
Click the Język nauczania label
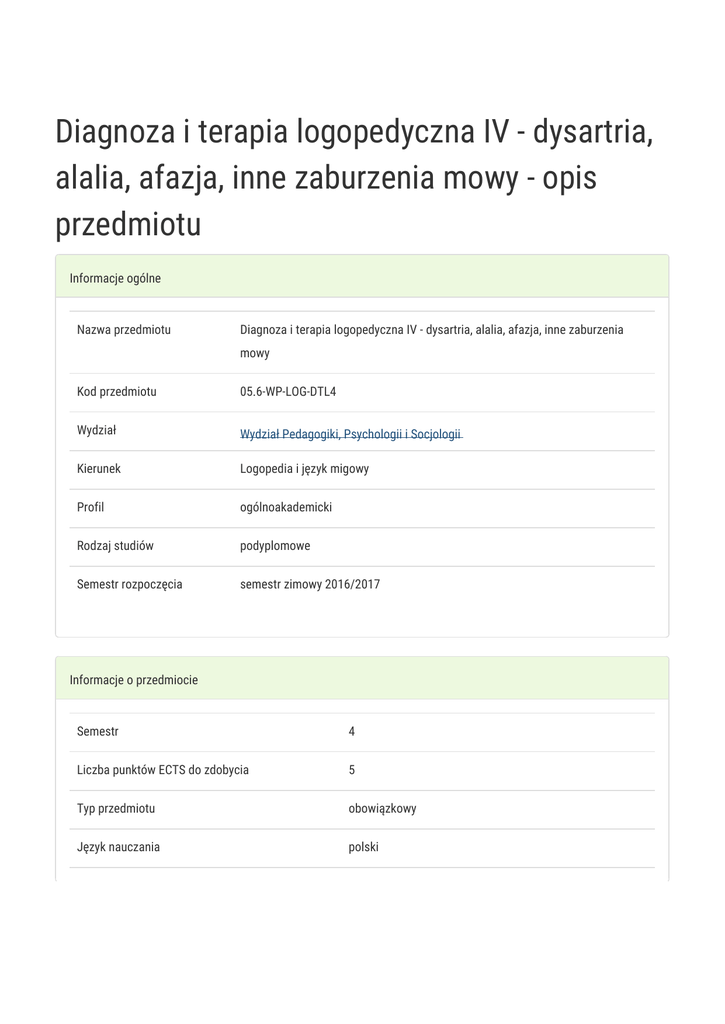pos(118,847)
